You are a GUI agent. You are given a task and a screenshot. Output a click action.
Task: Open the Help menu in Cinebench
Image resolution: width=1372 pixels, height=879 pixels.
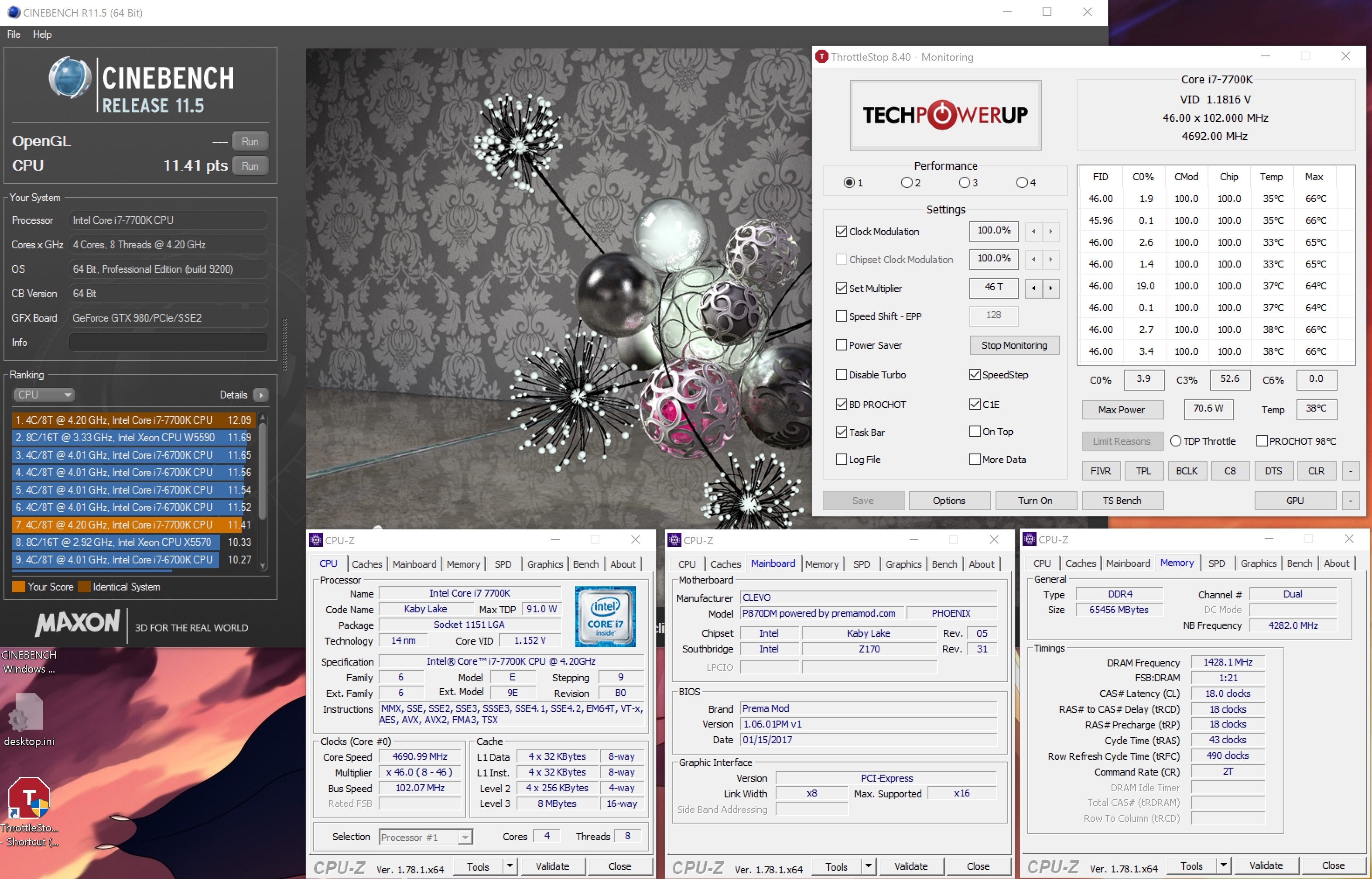(x=42, y=34)
